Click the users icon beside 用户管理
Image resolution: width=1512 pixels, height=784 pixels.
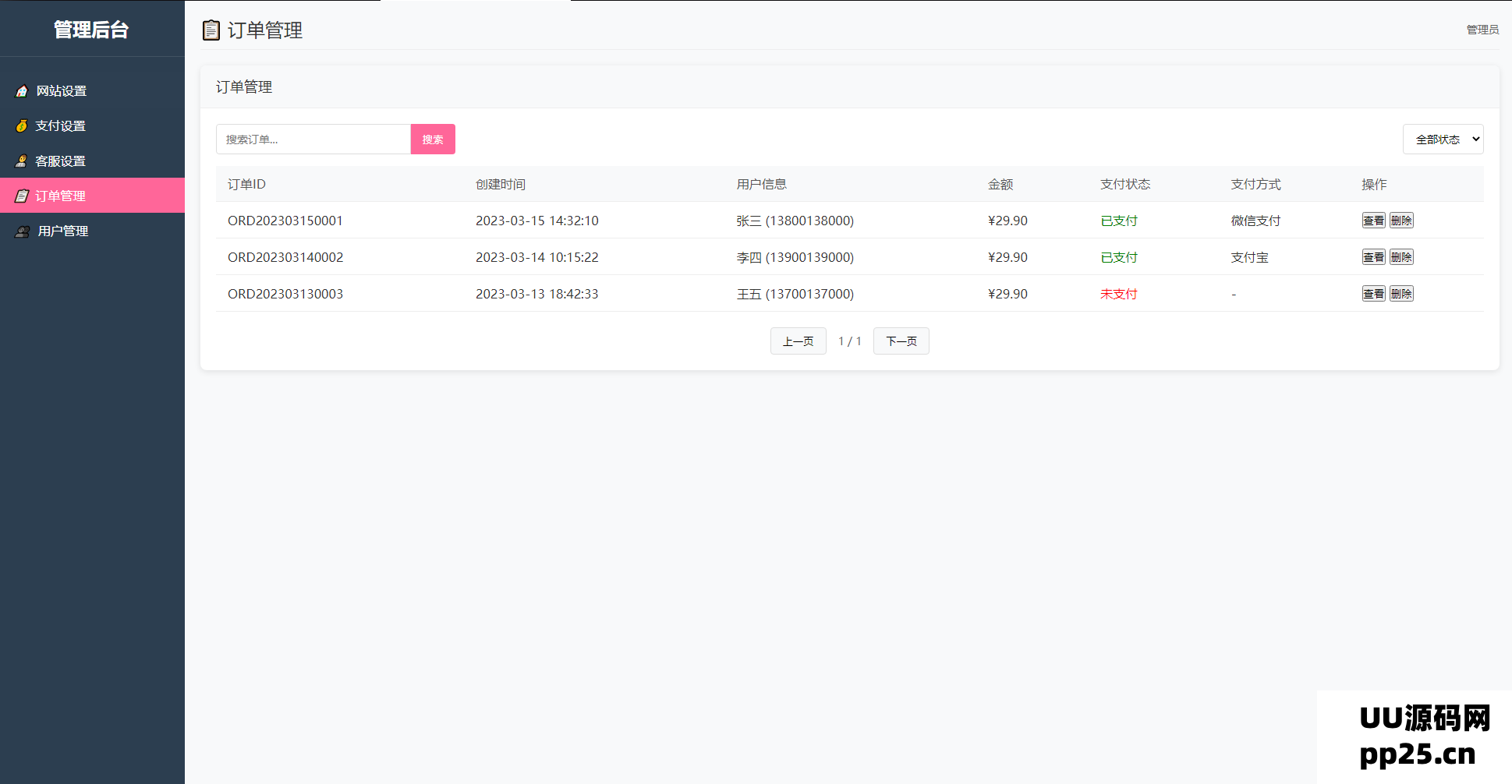23,231
